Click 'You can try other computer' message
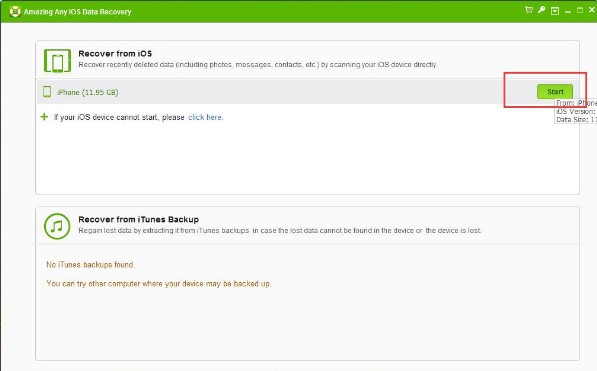Image resolution: width=597 pixels, height=371 pixels. pos(158,283)
